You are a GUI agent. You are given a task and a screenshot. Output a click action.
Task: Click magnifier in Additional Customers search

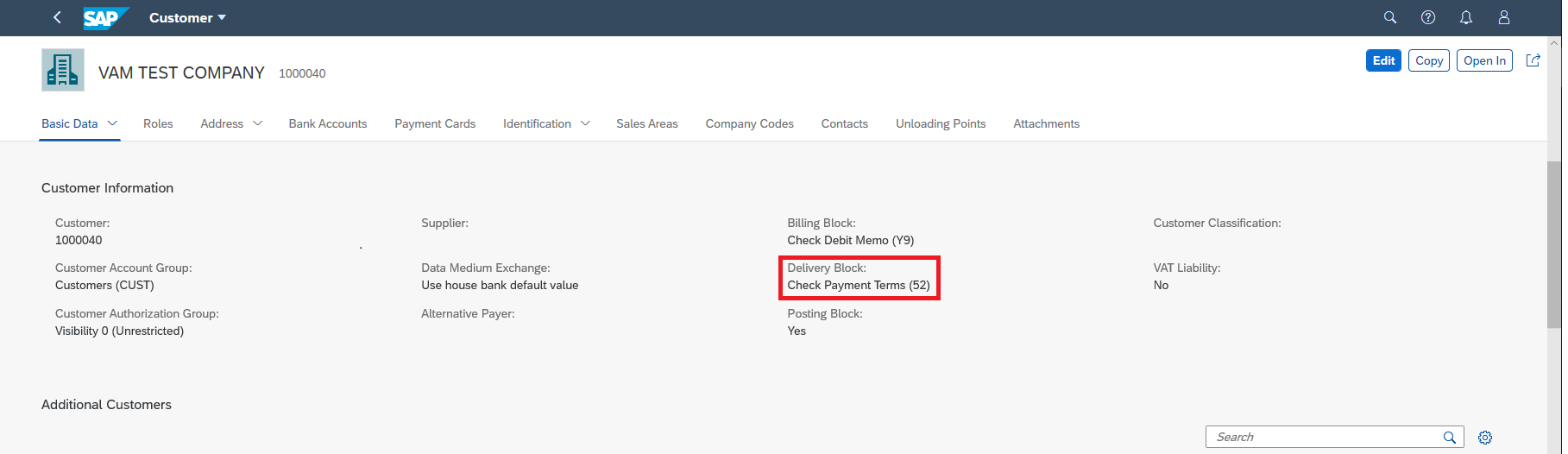click(x=1449, y=438)
